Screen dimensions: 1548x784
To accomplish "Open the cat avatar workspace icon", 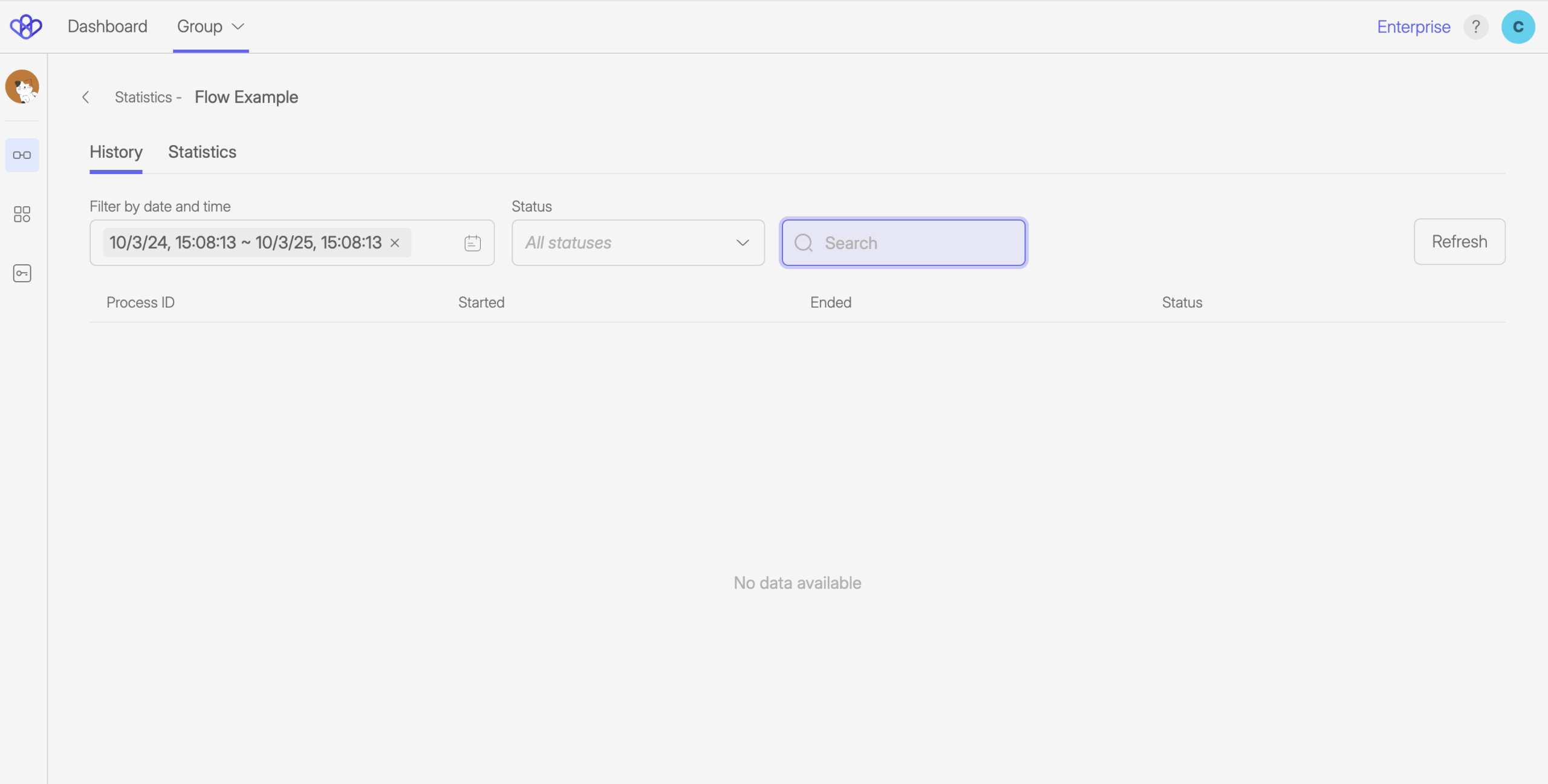I will 22,86.
